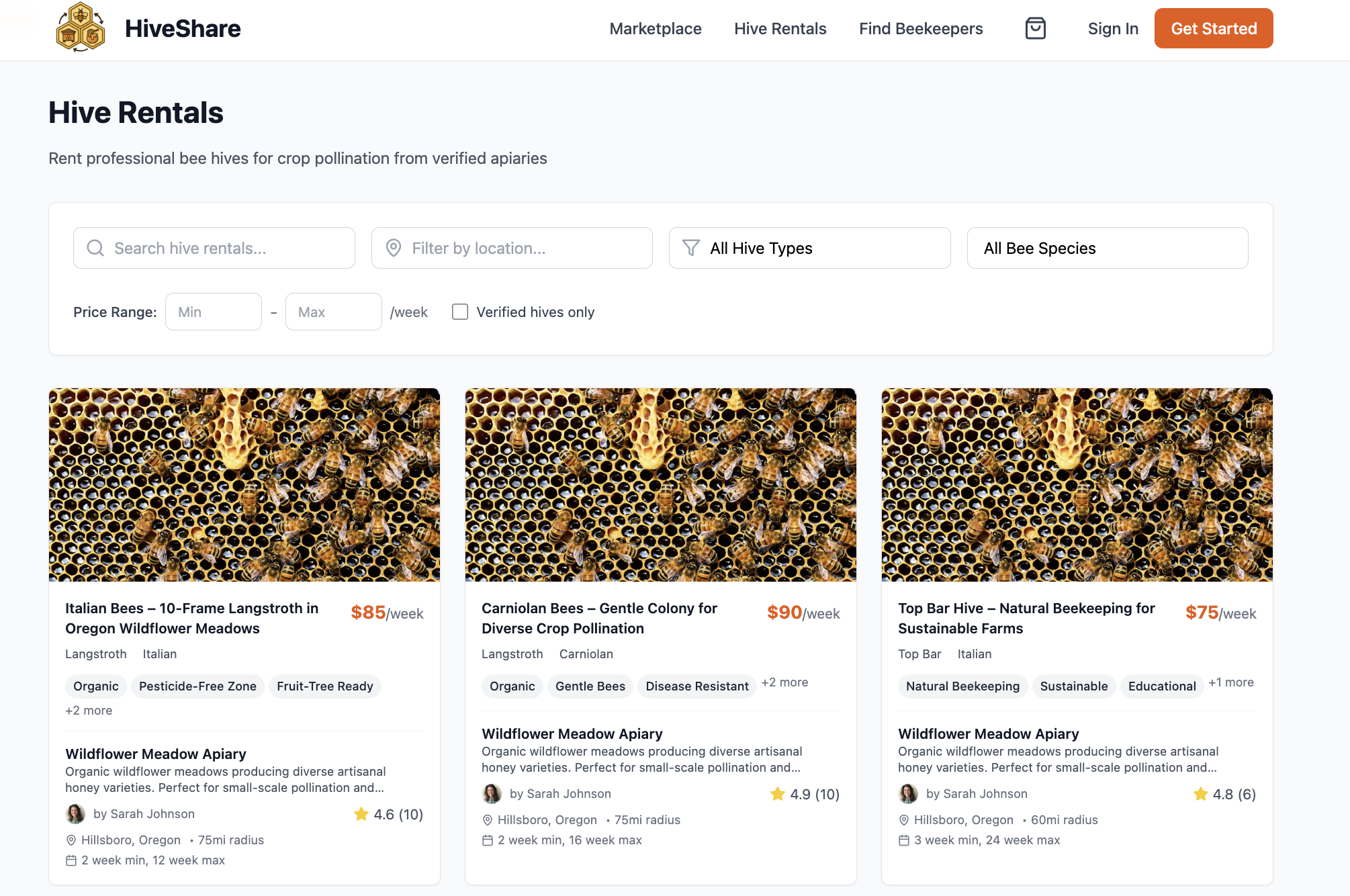The height and width of the screenshot is (896, 1350).
Task: Go to the Marketplace nav item
Action: [x=655, y=29]
